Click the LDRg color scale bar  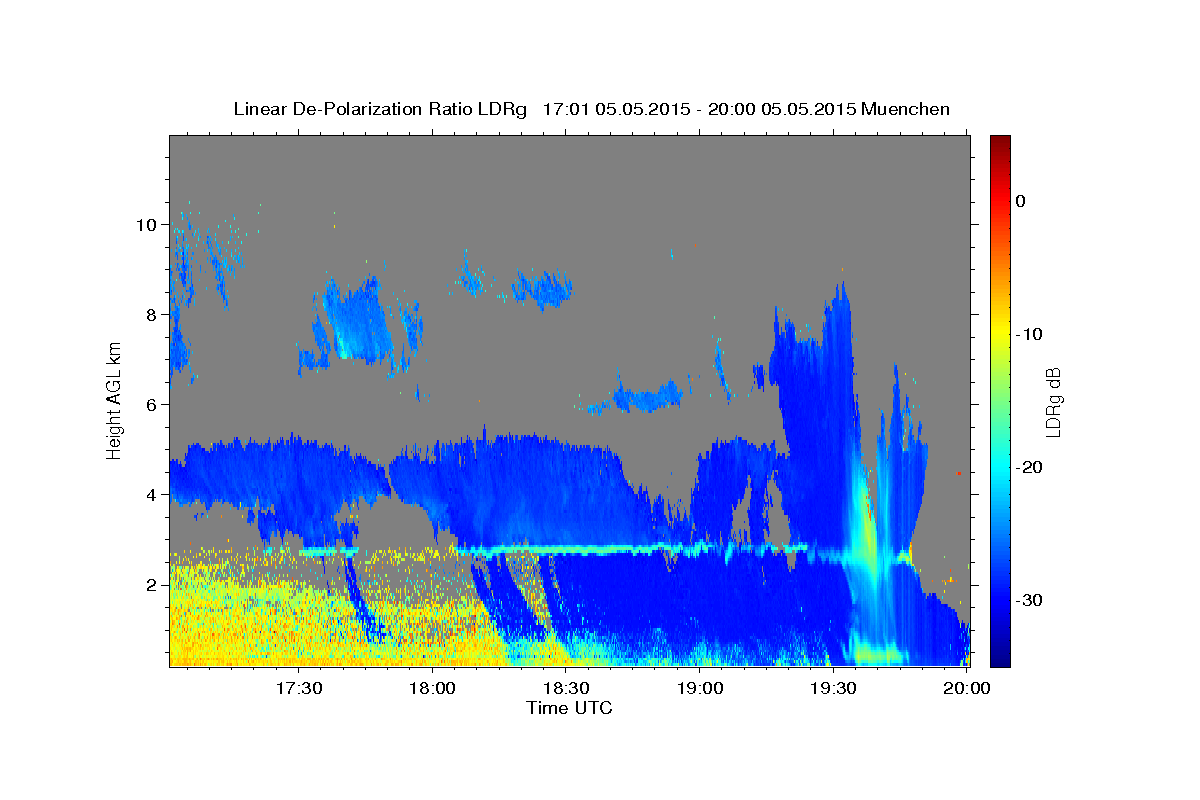[x=1000, y=400]
